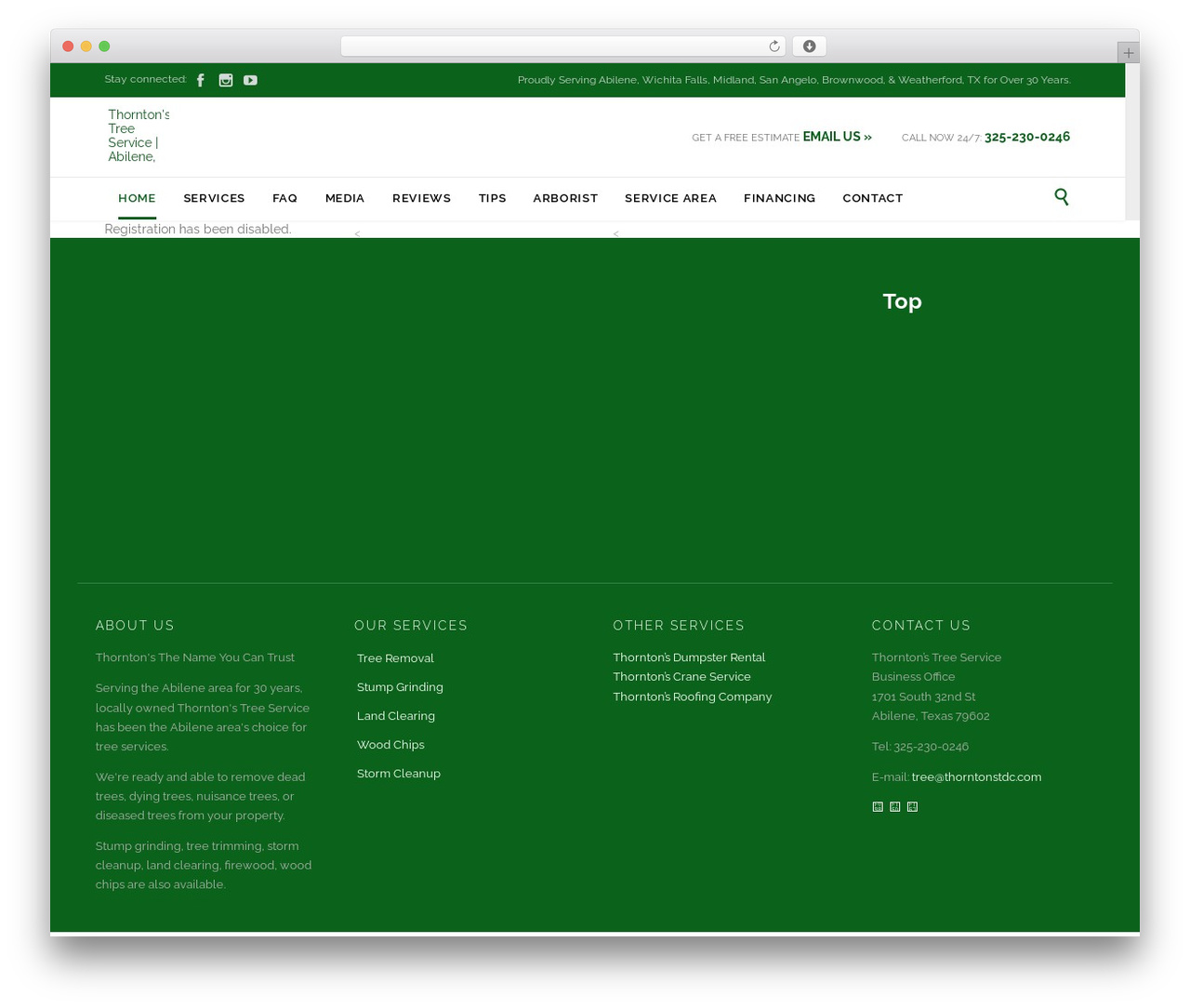The height and width of the screenshot is (1008, 1190).
Task: Open the Service Area menu item
Action: pos(670,198)
